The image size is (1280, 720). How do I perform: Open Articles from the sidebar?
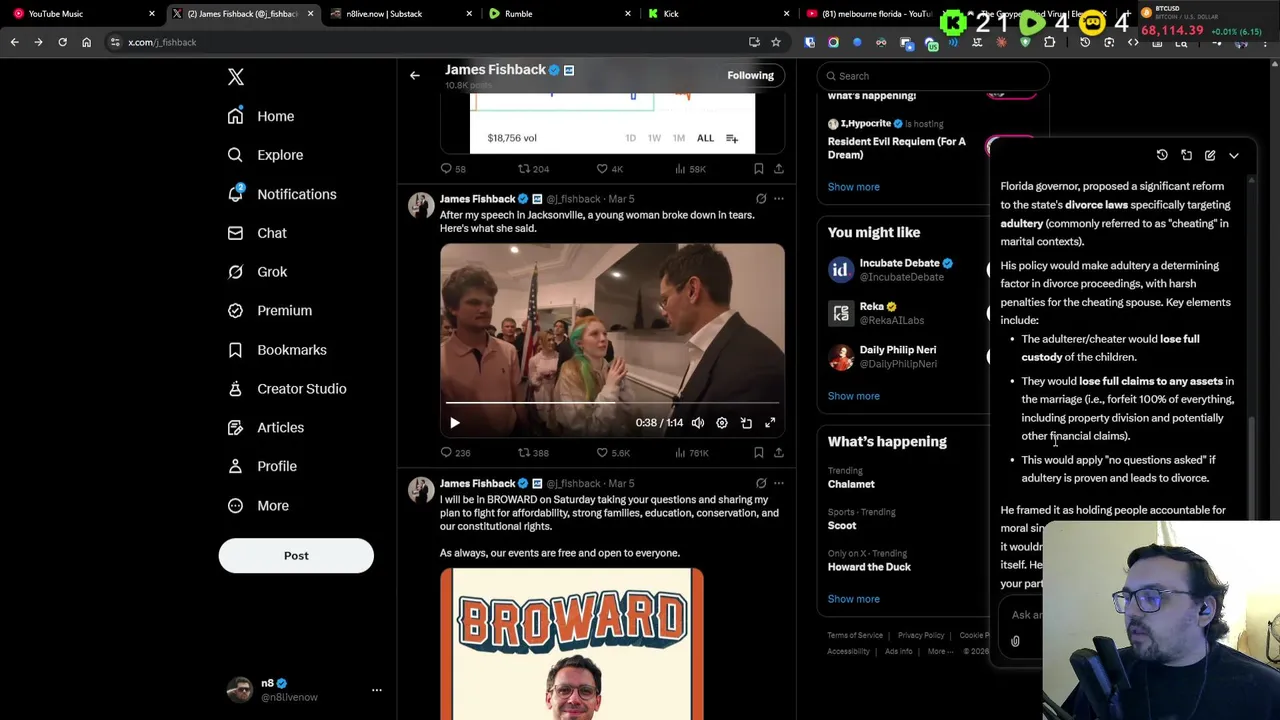(265, 428)
